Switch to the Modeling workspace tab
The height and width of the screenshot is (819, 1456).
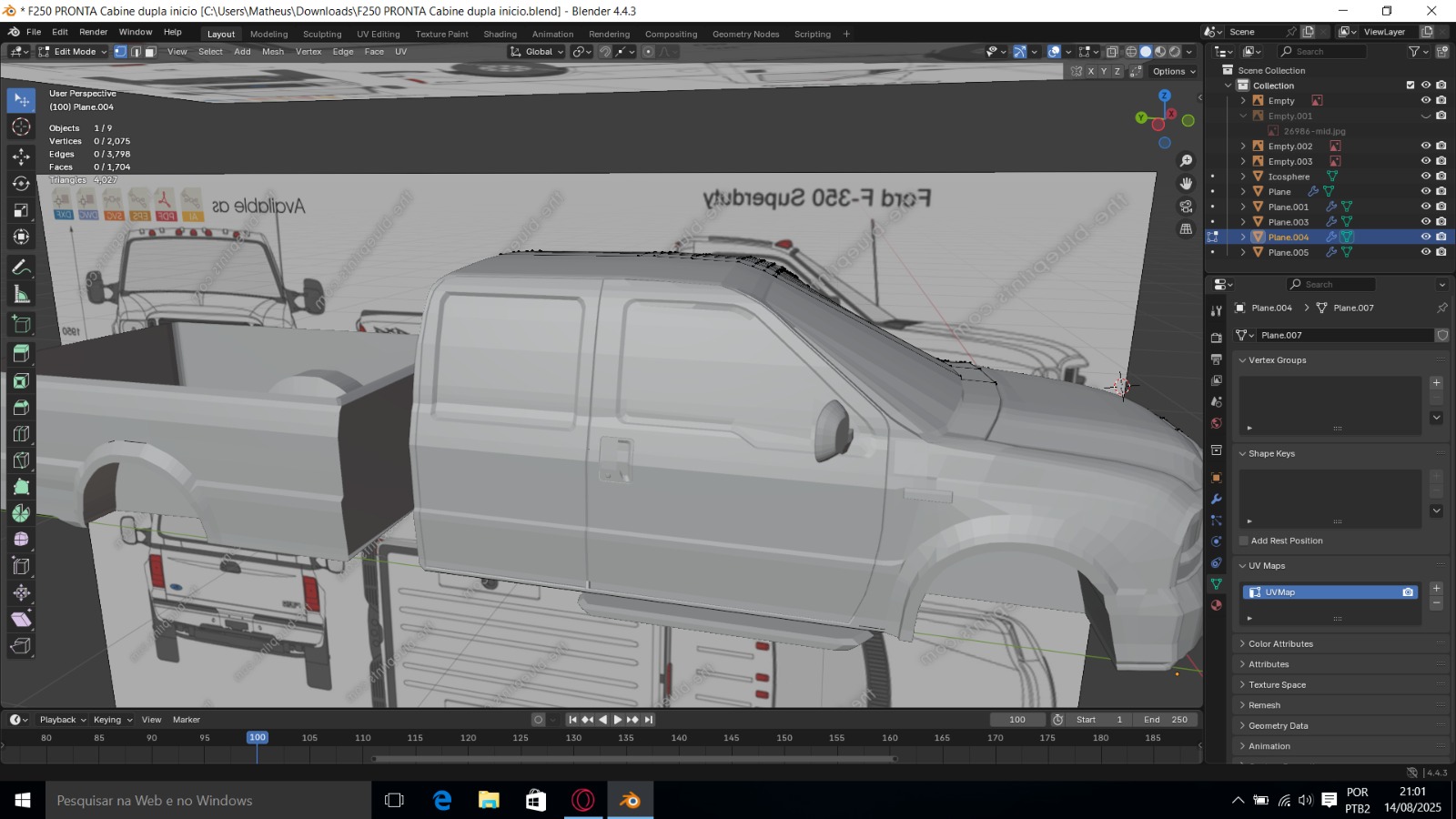(x=268, y=35)
